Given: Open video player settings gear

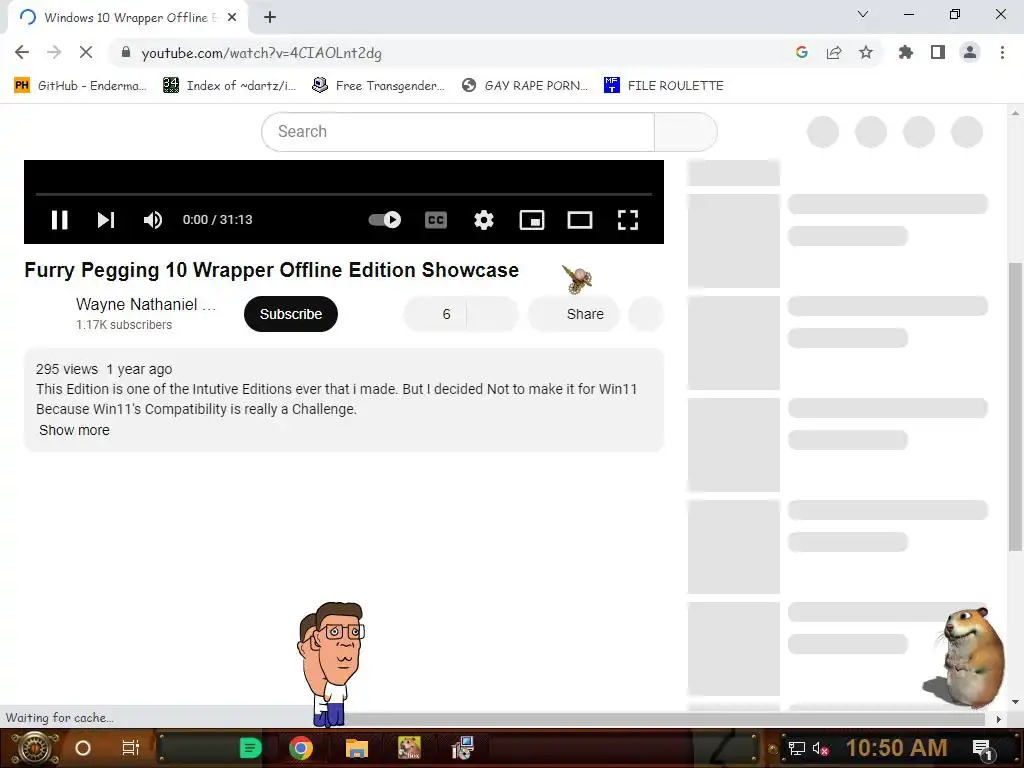Looking at the screenshot, I should click(x=484, y=220).
